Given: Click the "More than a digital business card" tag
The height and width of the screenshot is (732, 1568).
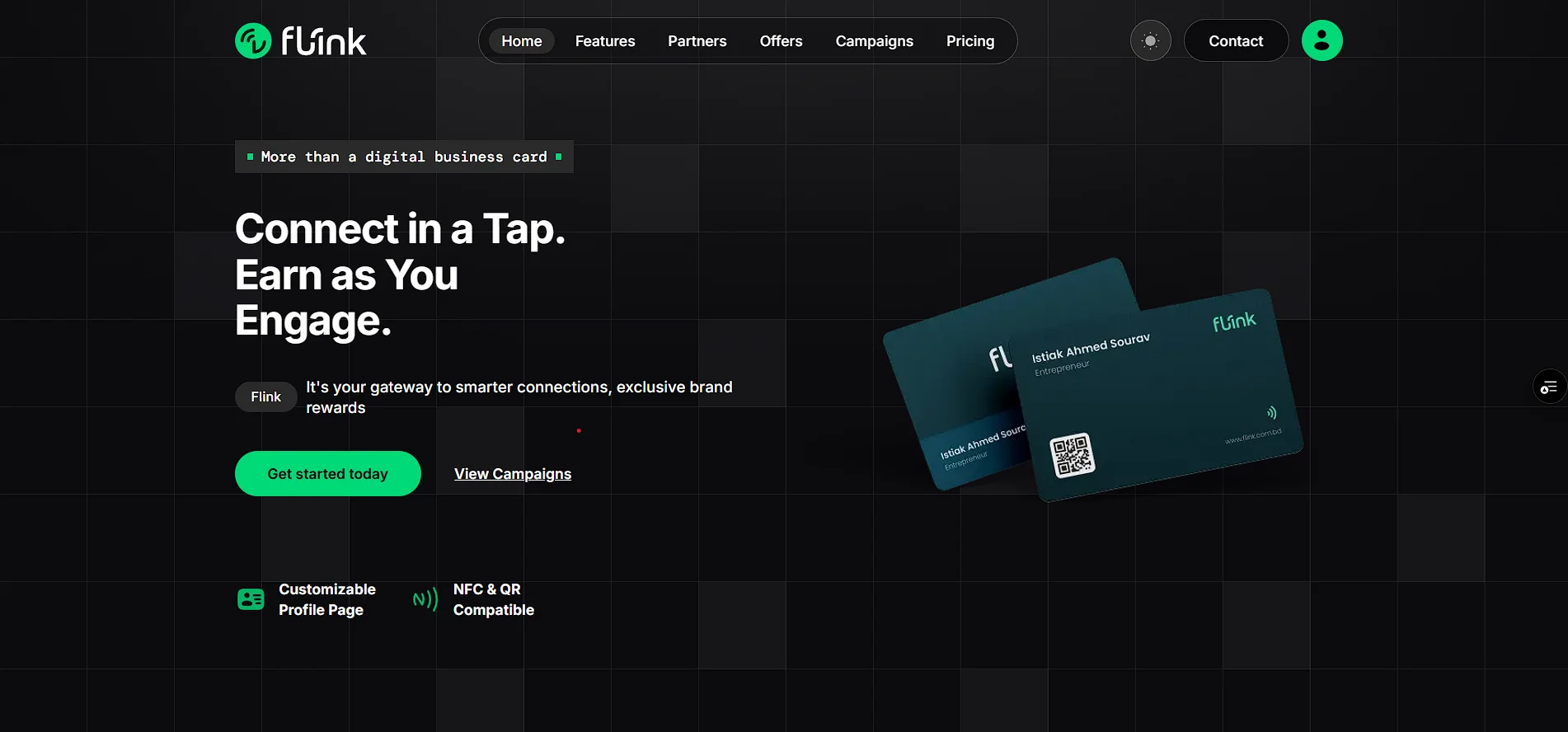Looking at the screenshot, I should click(x=404, y=157).
